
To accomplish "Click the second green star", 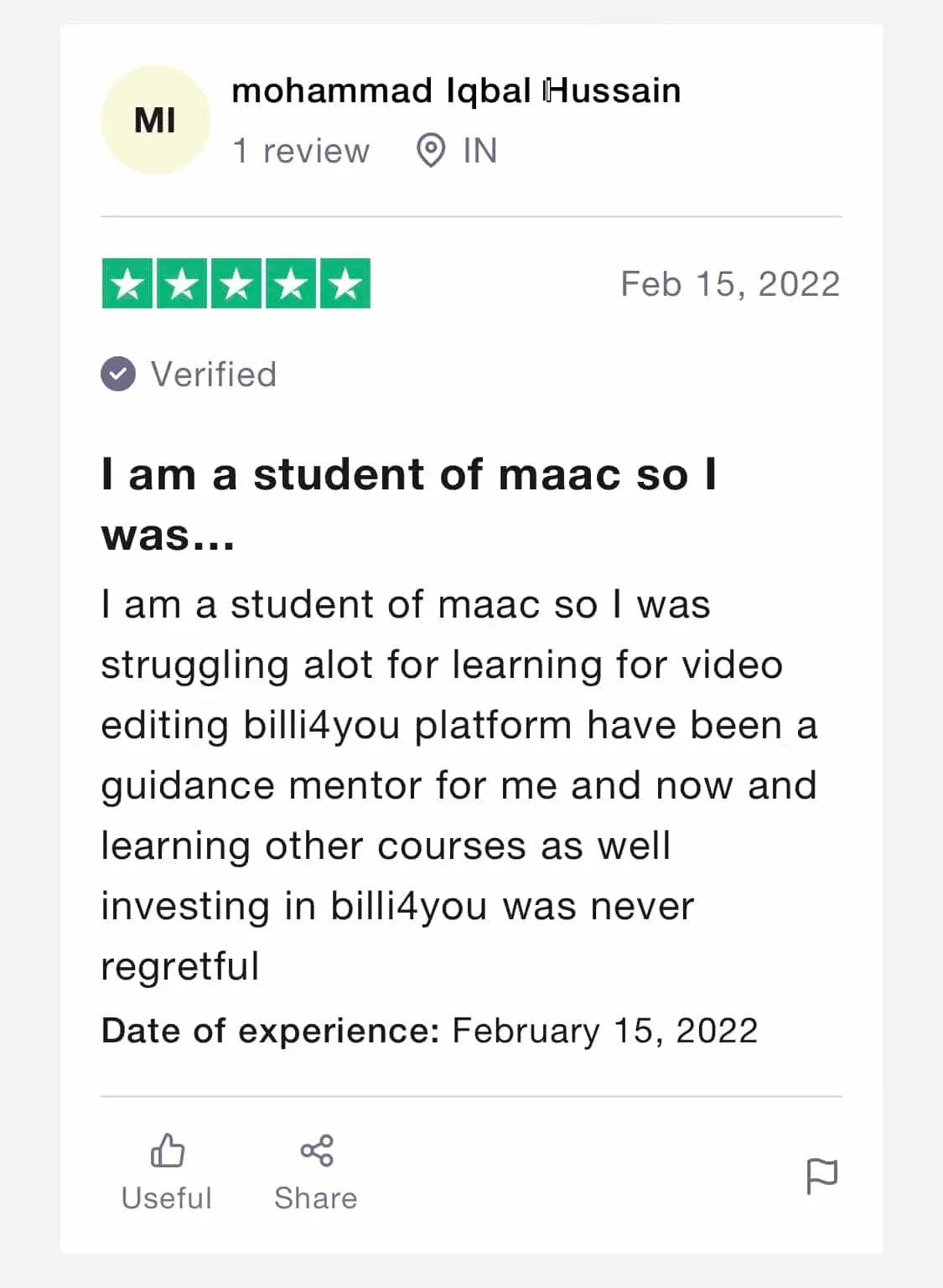I will tap(182, 284).
